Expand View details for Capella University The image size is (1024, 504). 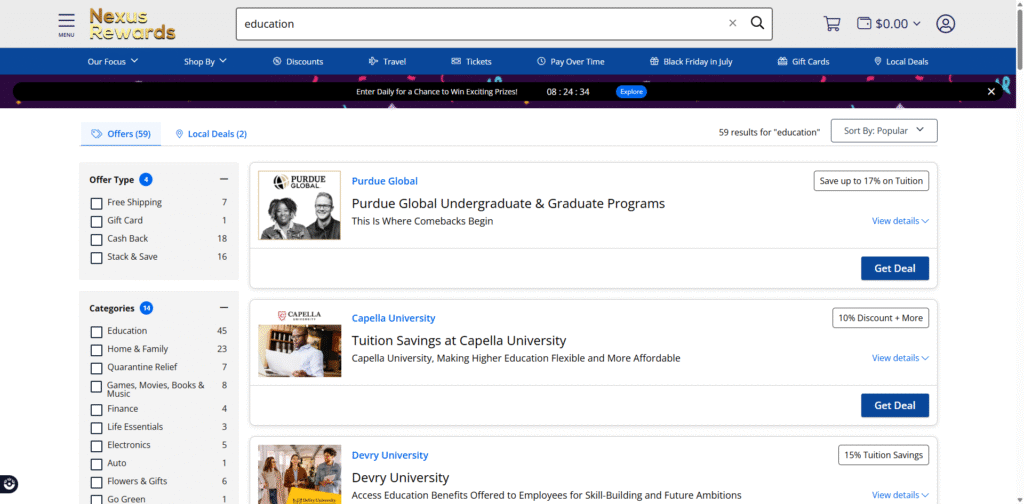pyautogui.click(x=900, y=358)
